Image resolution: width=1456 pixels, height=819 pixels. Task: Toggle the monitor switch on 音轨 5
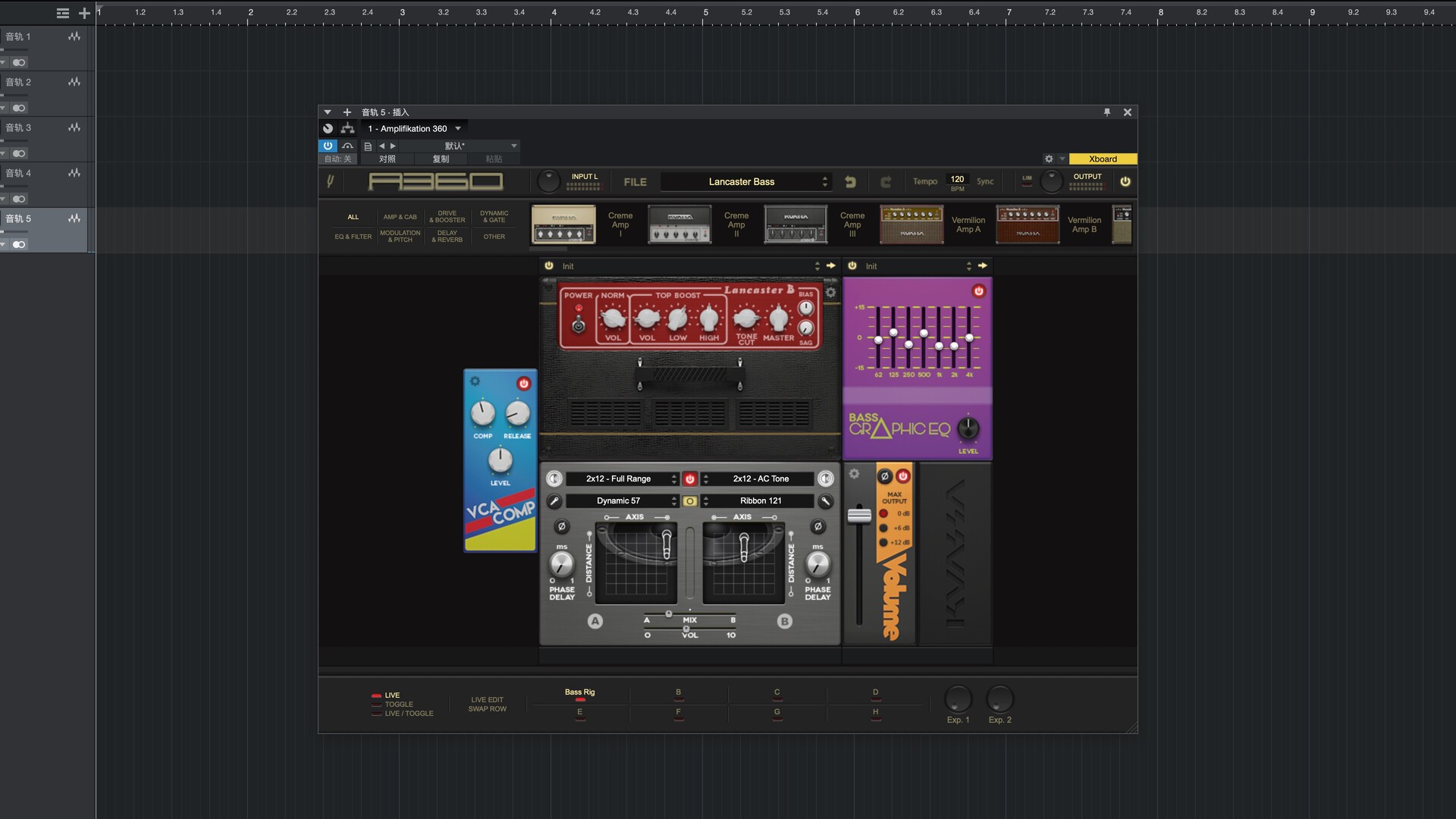point(19,244)
